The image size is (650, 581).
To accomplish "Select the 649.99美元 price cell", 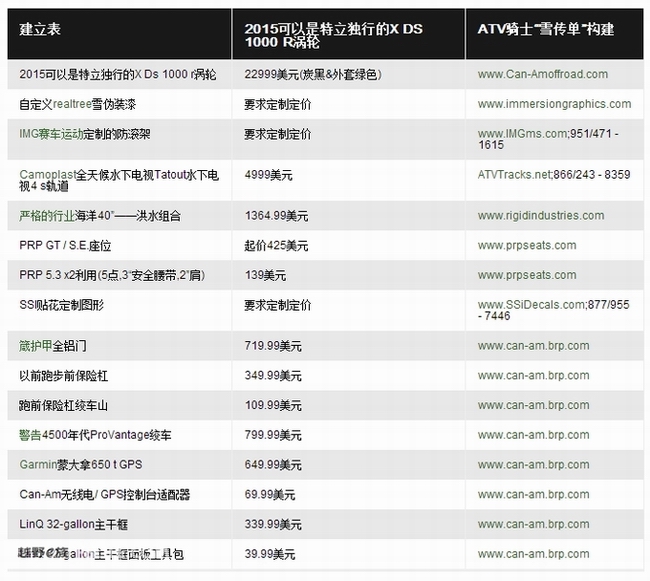I will coord(348,465).
